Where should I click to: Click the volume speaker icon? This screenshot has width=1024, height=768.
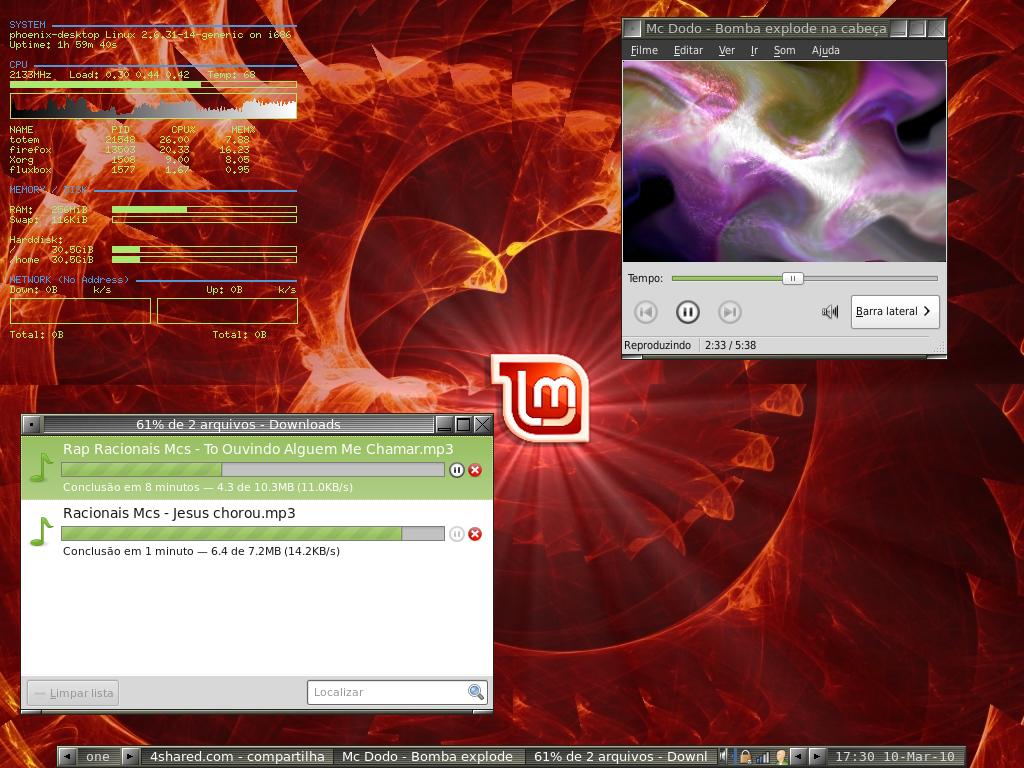pyautogui.click(x=829, y=312)
